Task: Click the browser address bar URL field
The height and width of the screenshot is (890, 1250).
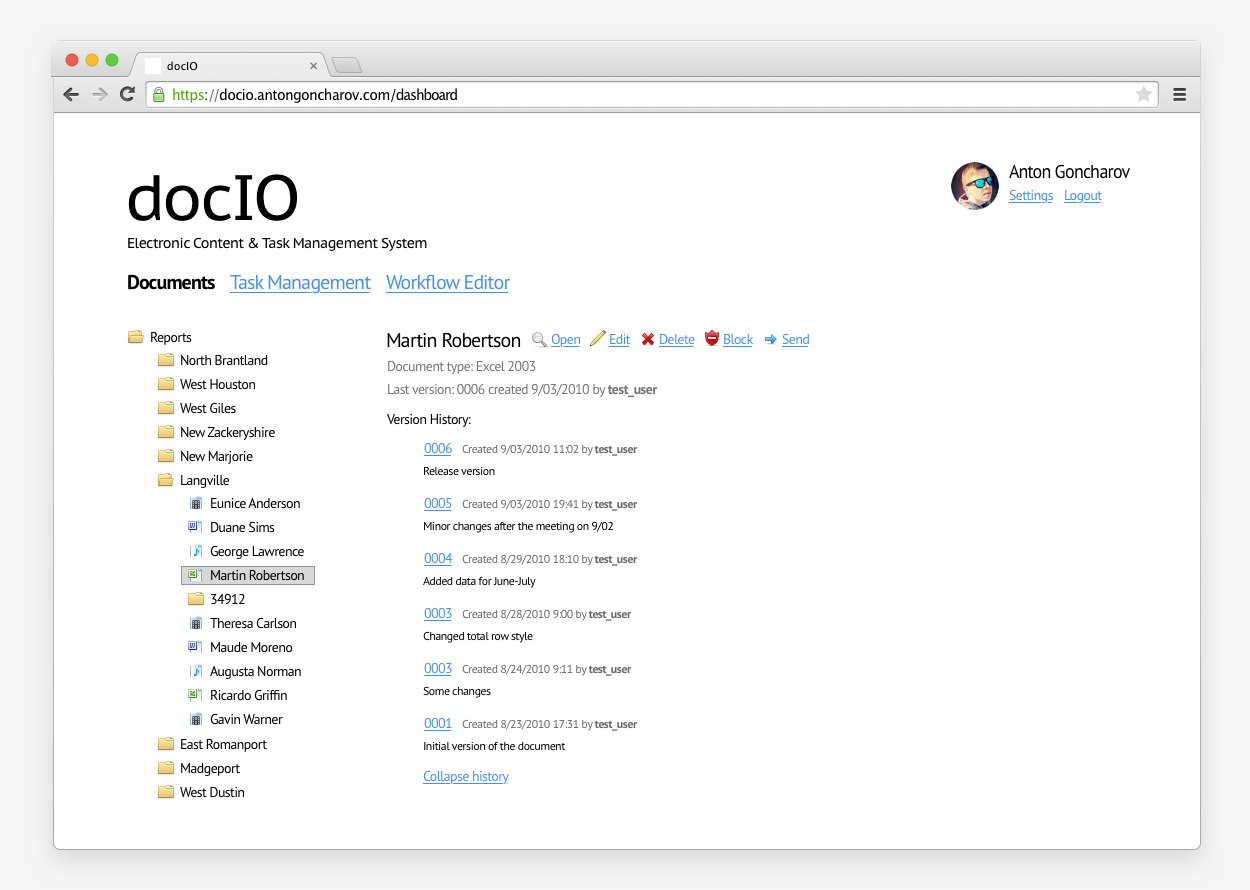Action: [x=640, y=95]
